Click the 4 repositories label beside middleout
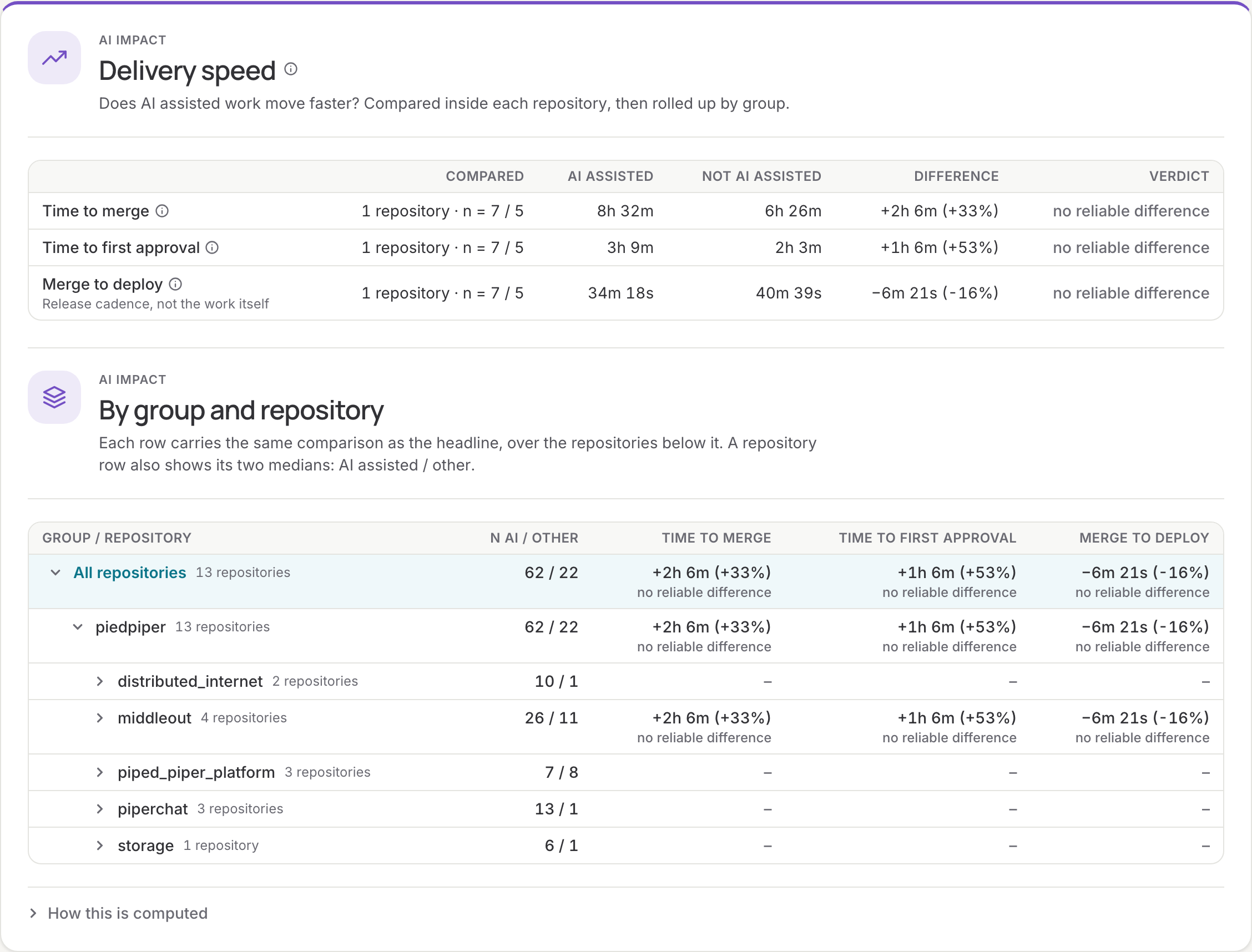 click(244, 718)
